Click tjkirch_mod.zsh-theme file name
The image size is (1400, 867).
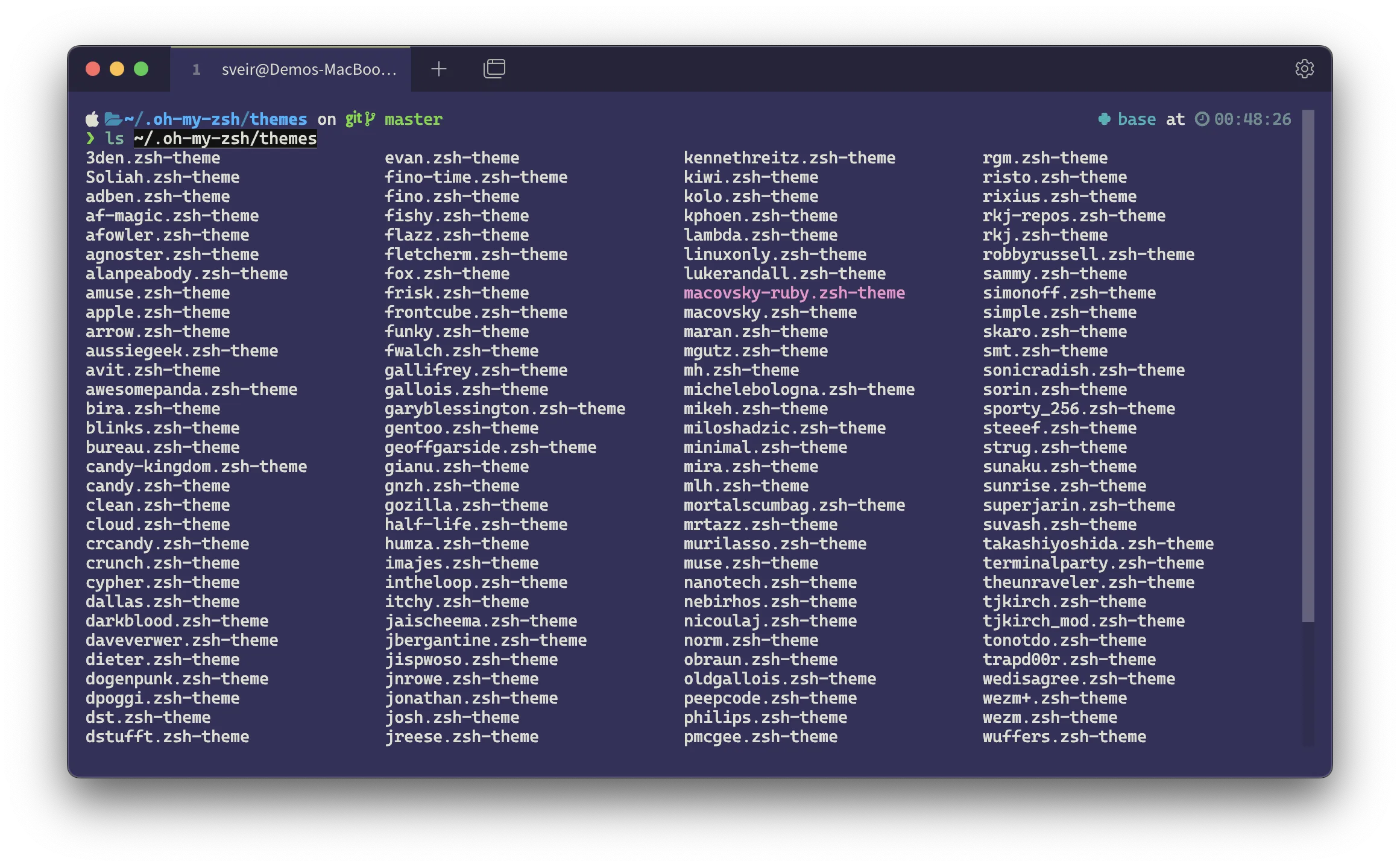(x=1083, y=621)
